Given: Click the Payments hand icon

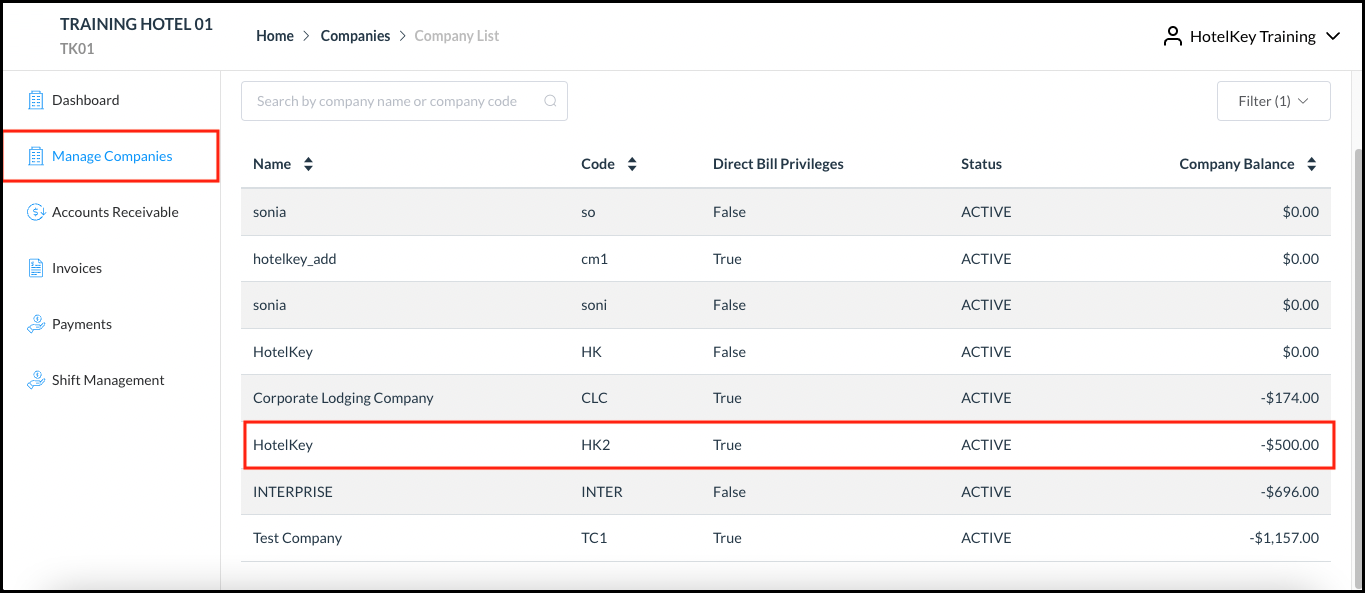Looking at the screenshot, I should click(x=36, y=324).
